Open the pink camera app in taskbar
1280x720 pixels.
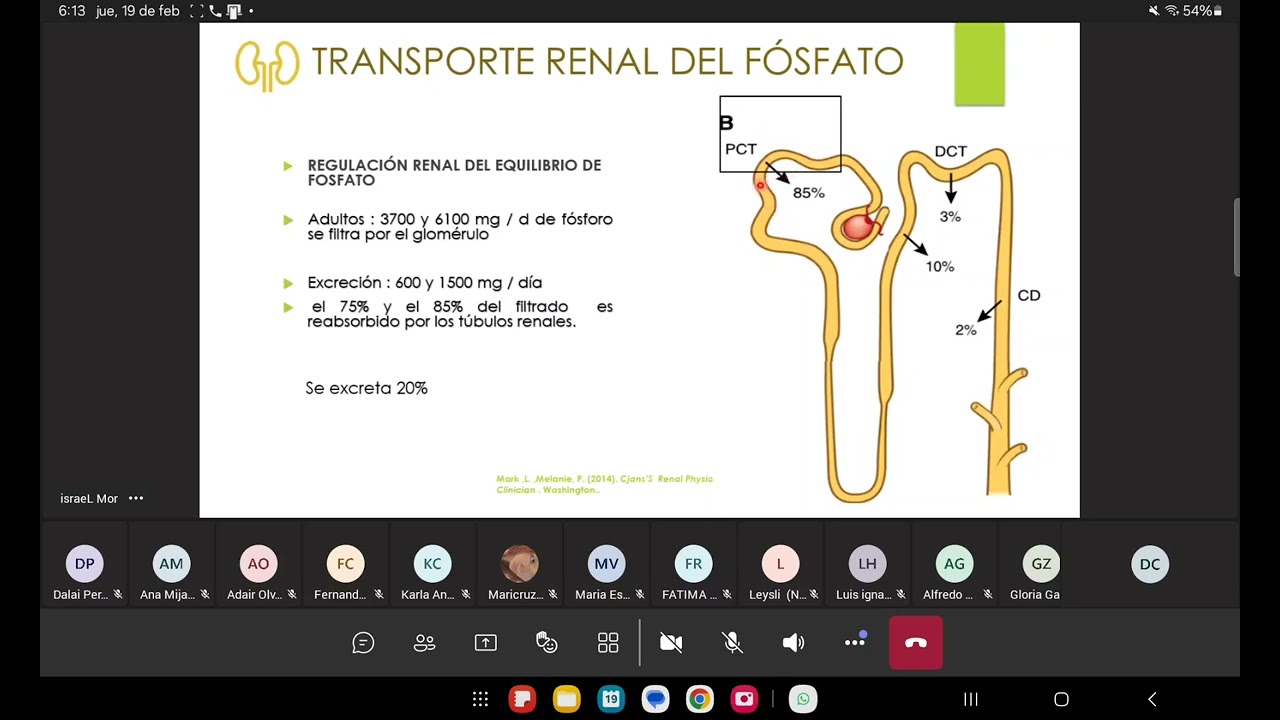click(744, 699)
